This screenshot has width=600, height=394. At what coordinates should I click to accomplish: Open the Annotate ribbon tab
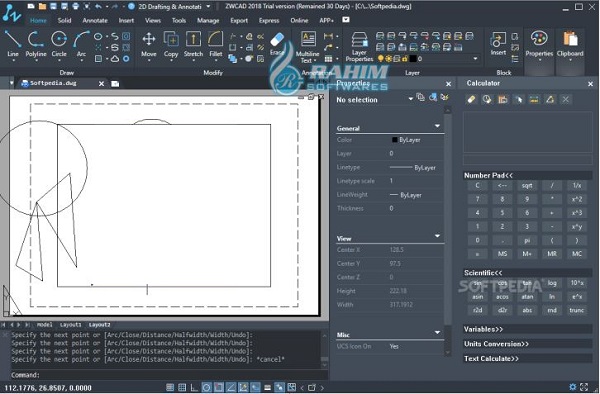tap(95, 20)
